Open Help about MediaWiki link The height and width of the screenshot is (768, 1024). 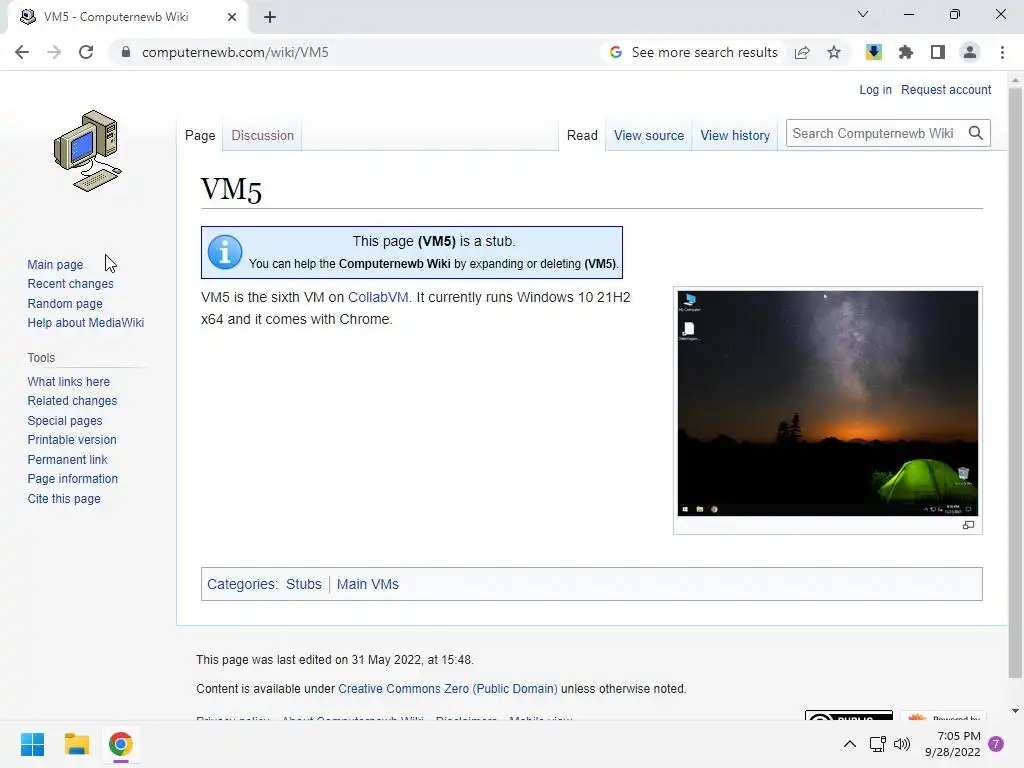coord(86,323)
